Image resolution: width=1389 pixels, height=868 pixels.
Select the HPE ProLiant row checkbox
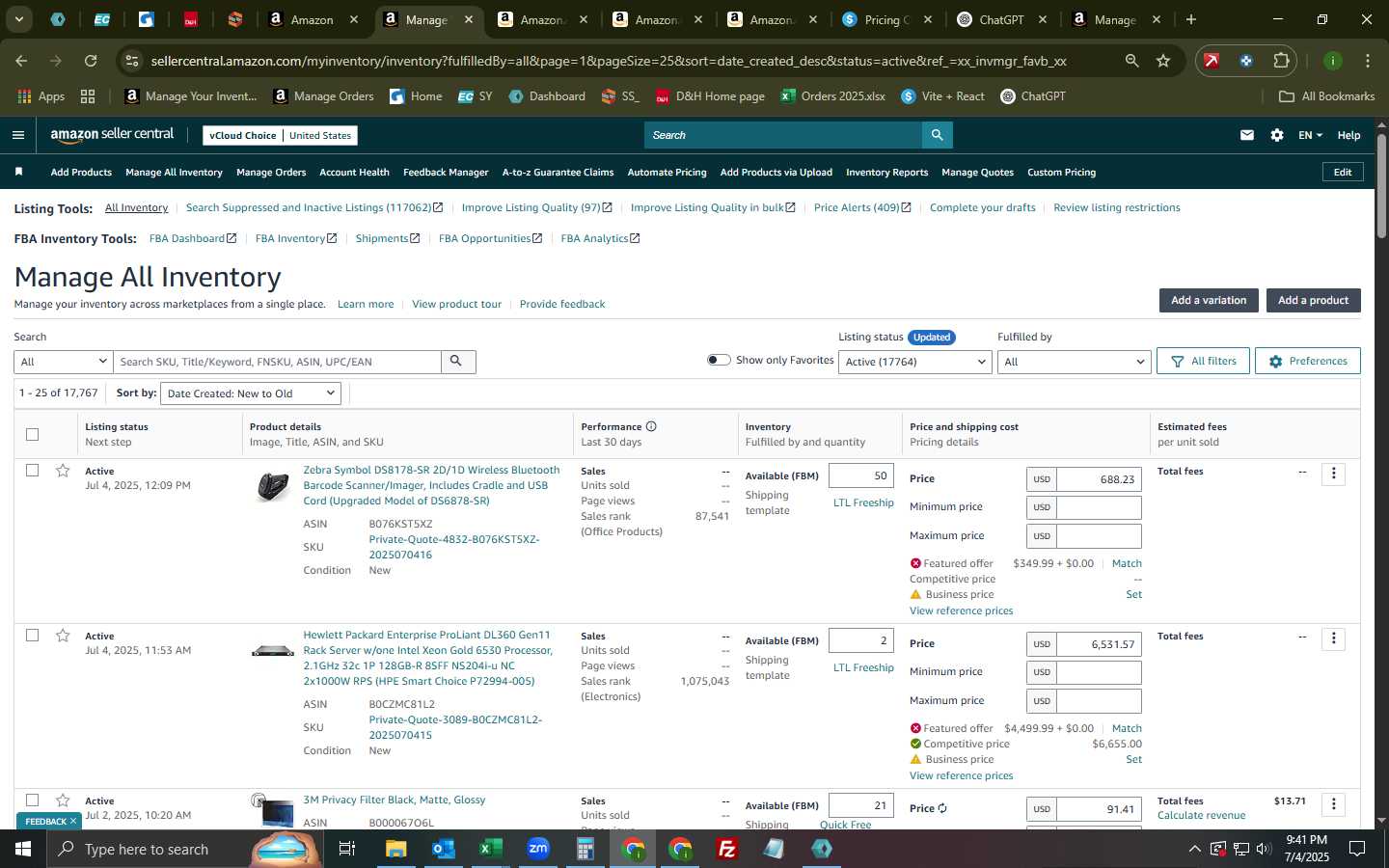32,636
